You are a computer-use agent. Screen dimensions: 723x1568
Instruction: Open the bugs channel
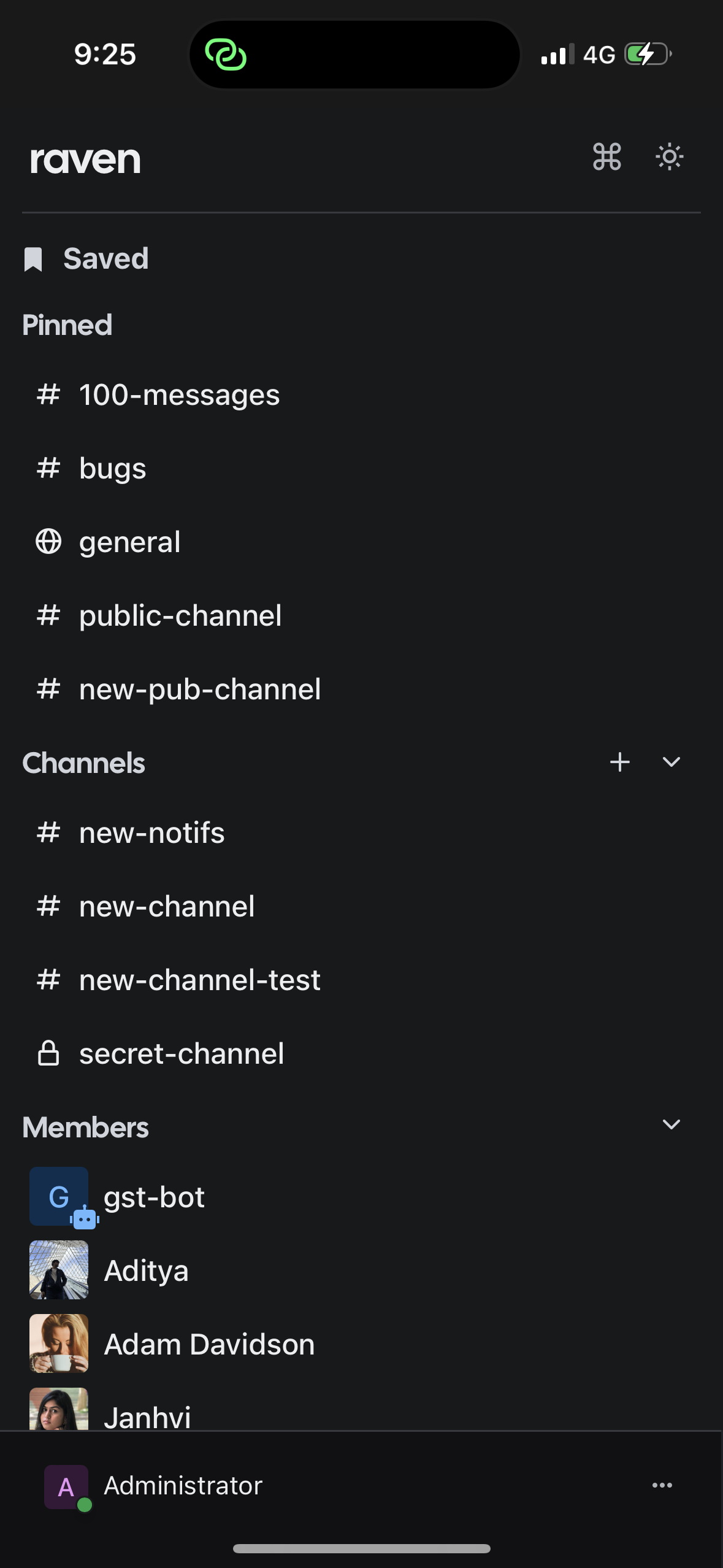pos(113,469)
